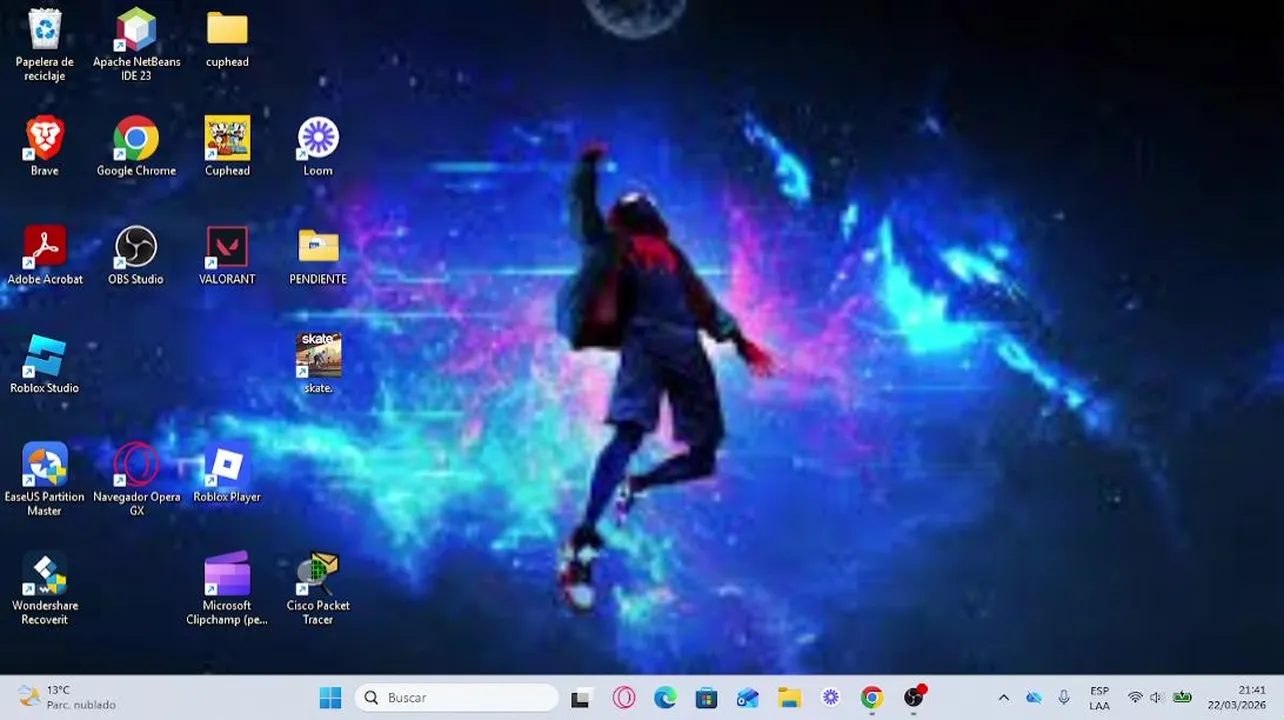Open Outlook from the taskbar
The width and height of the screenshot is (1284, 720).
coord(748,698)
